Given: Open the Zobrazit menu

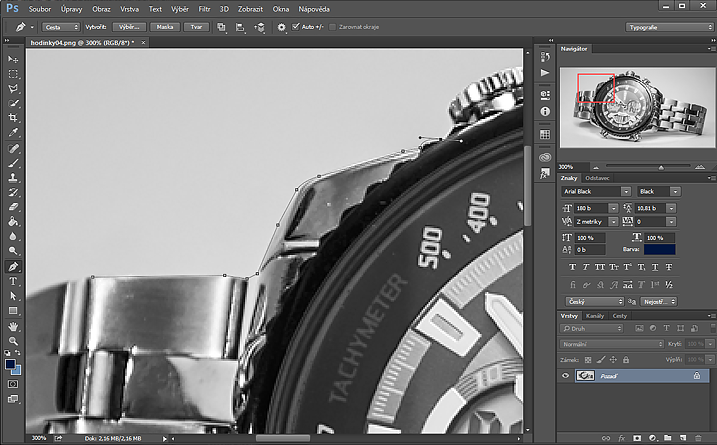Looking at the screenshot, I should pyautogui.click(x=250, y=9).
